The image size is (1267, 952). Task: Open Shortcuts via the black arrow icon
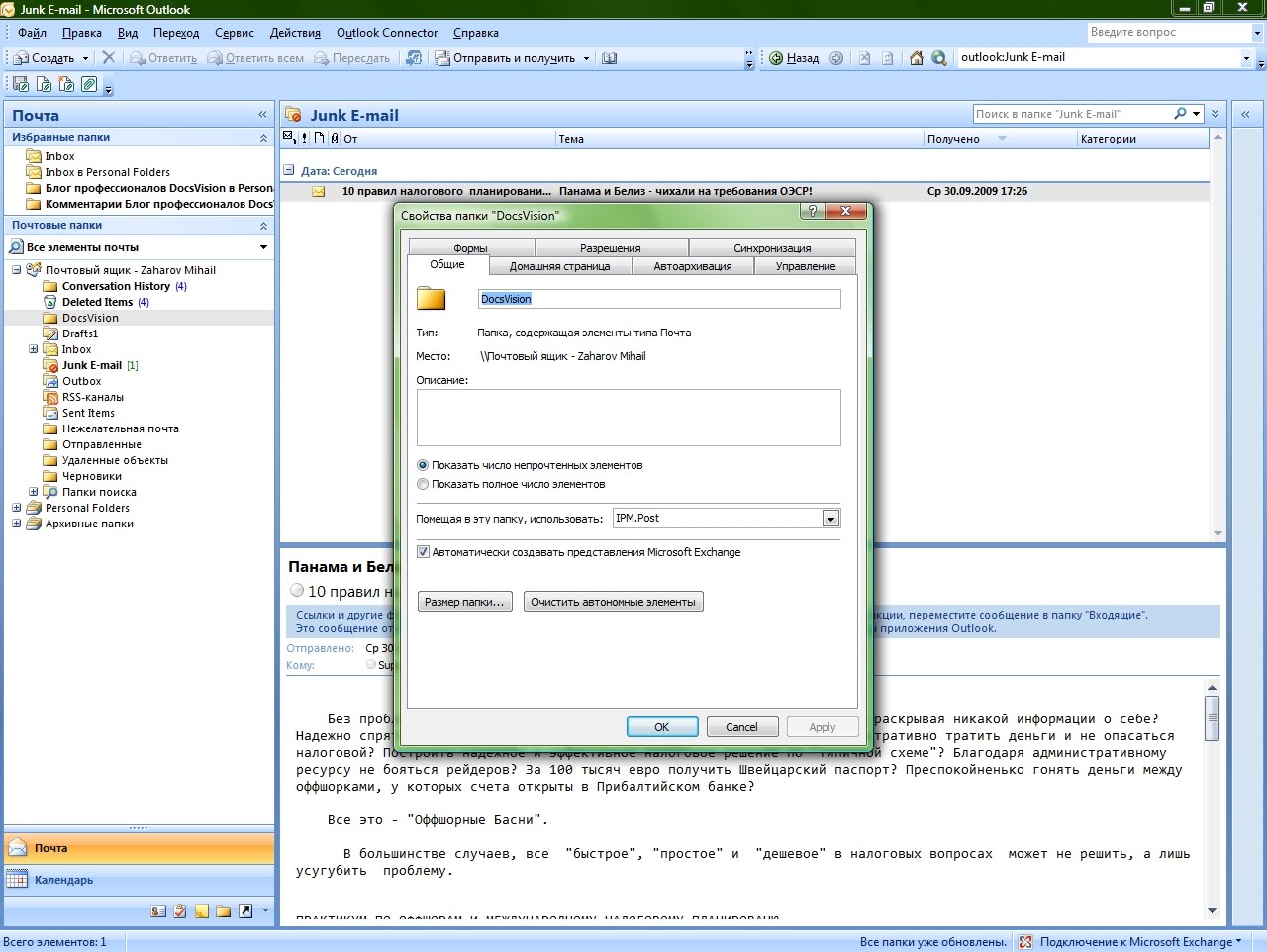click(245, 911)
